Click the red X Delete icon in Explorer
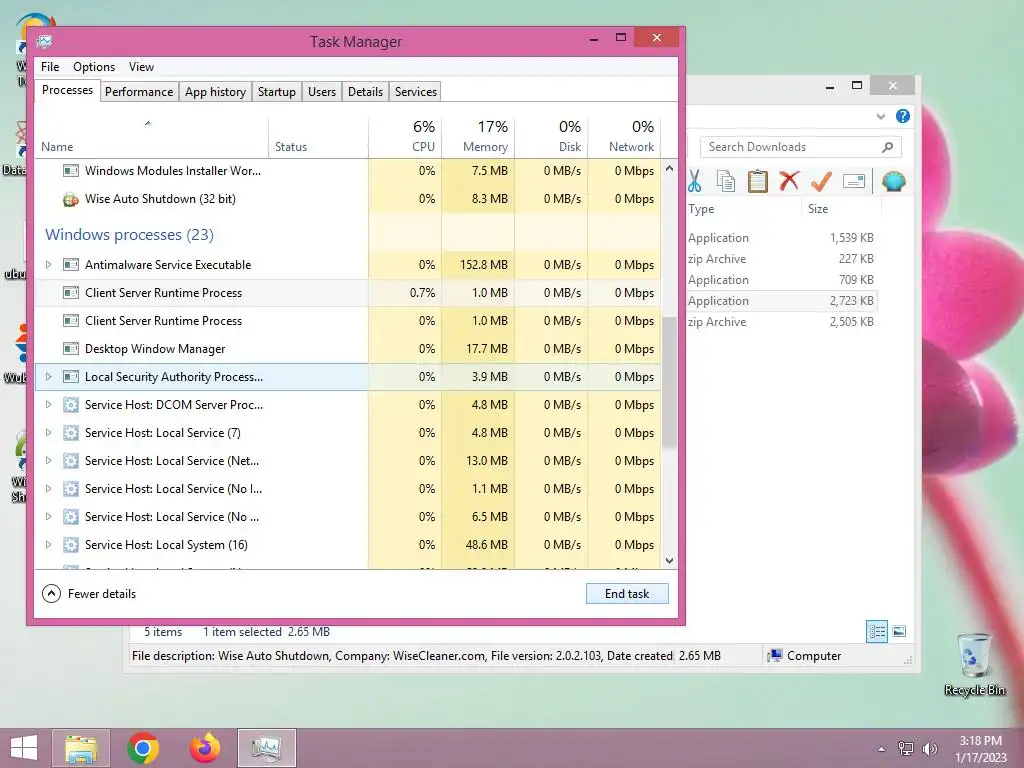Viewport: 1024px width, 768px height. pos(789,180)
